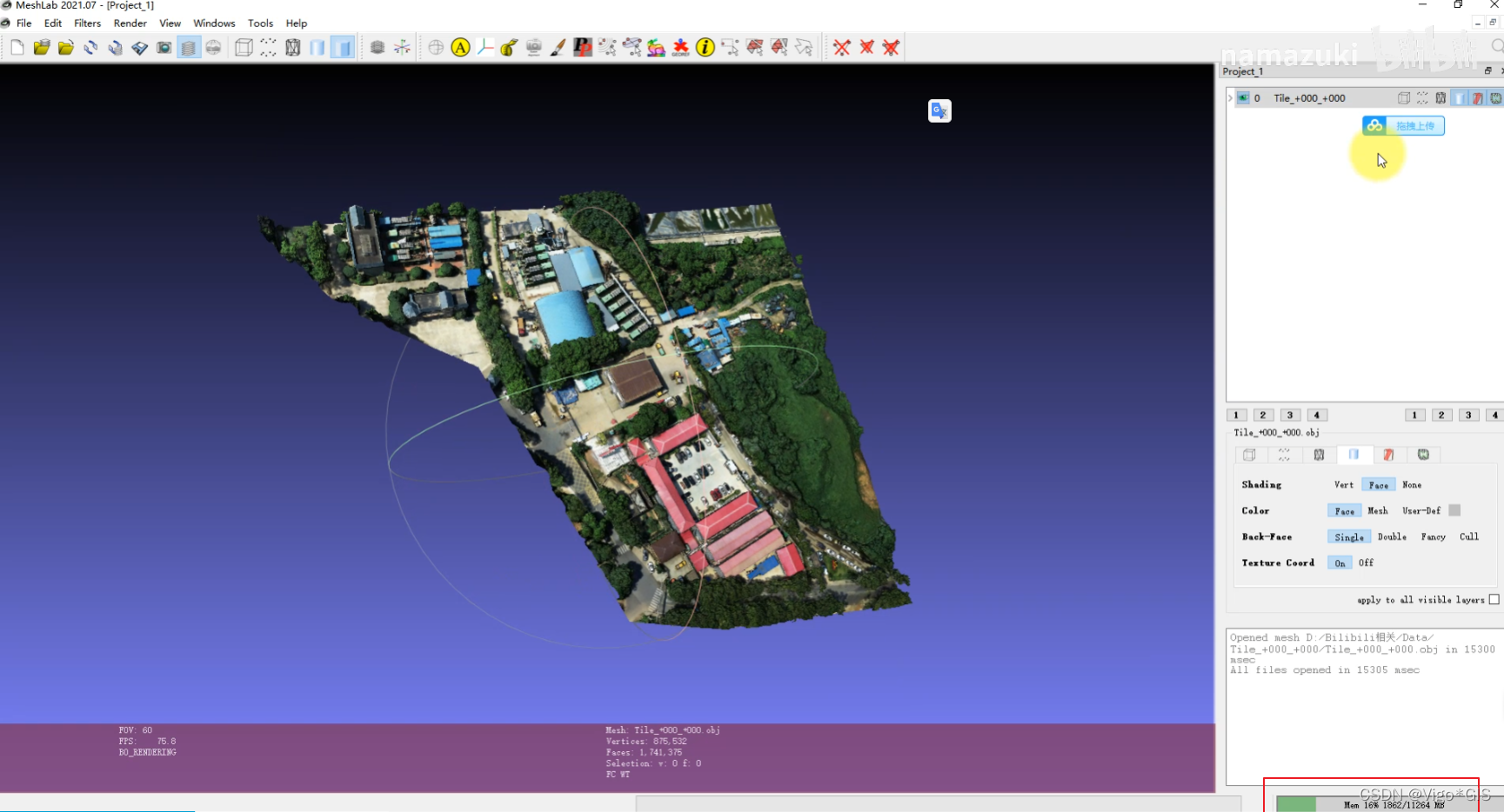Turn Texture Coord Off

pos(1366,563)
